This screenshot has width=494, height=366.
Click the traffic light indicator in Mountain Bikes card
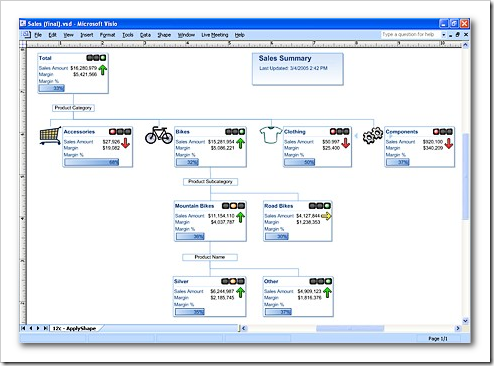pos(233,206)
